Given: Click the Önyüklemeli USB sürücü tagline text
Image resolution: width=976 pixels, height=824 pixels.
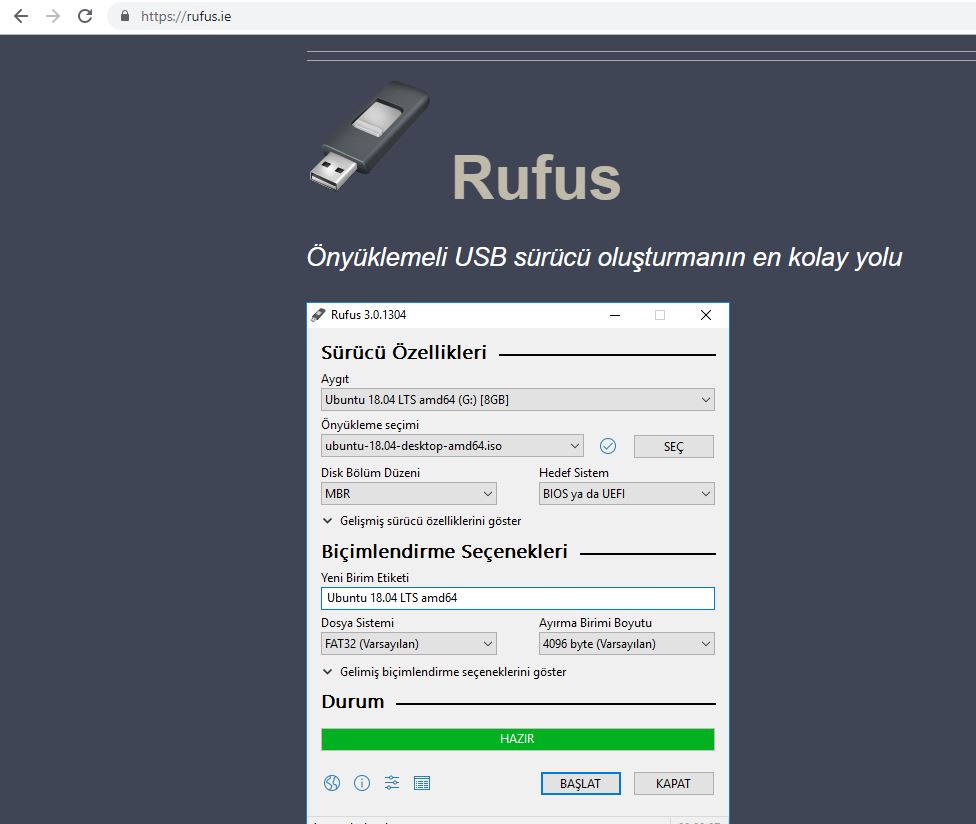Looking at the screenshot, I should click(x=604, y=258).
